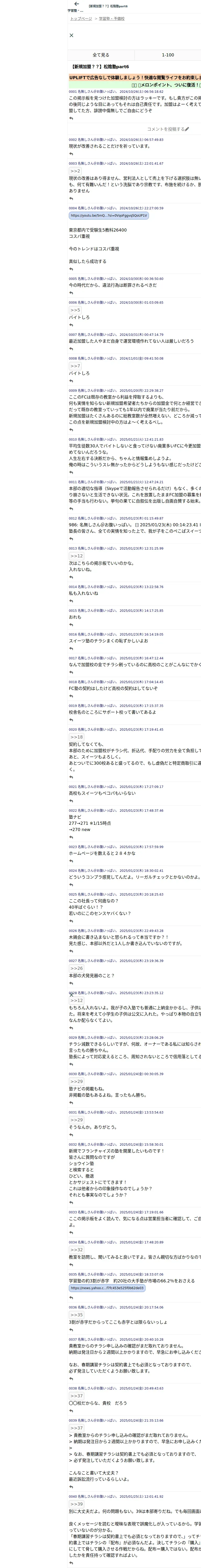Viewport: 201px width, 1568px height.
Task: Reply to post 0006 via its arrow icon
Action: pos(71,325)
